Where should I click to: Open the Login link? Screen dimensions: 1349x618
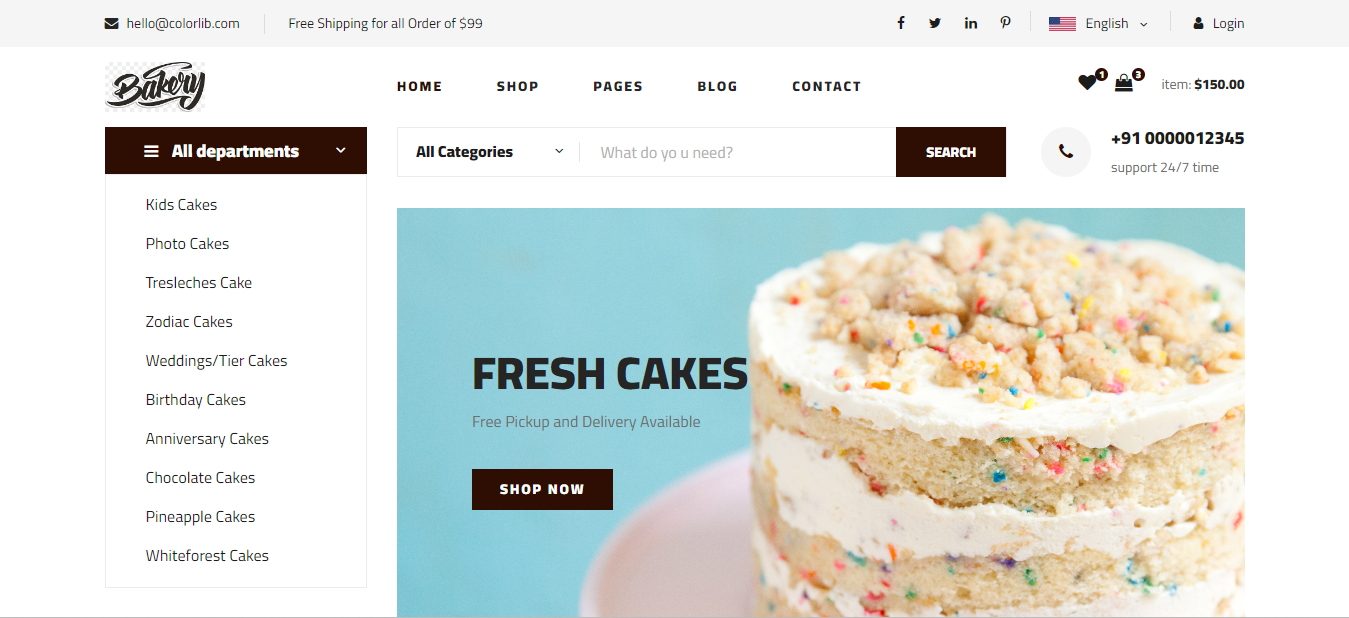pos(1219,23)
